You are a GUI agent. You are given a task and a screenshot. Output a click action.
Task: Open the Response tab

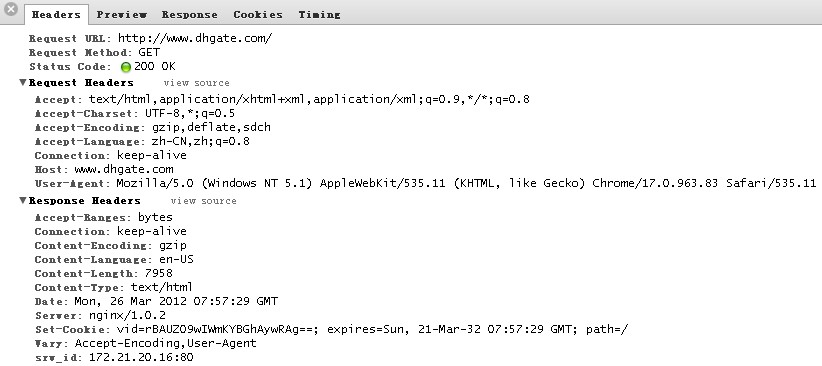click(x=189, y=15)
